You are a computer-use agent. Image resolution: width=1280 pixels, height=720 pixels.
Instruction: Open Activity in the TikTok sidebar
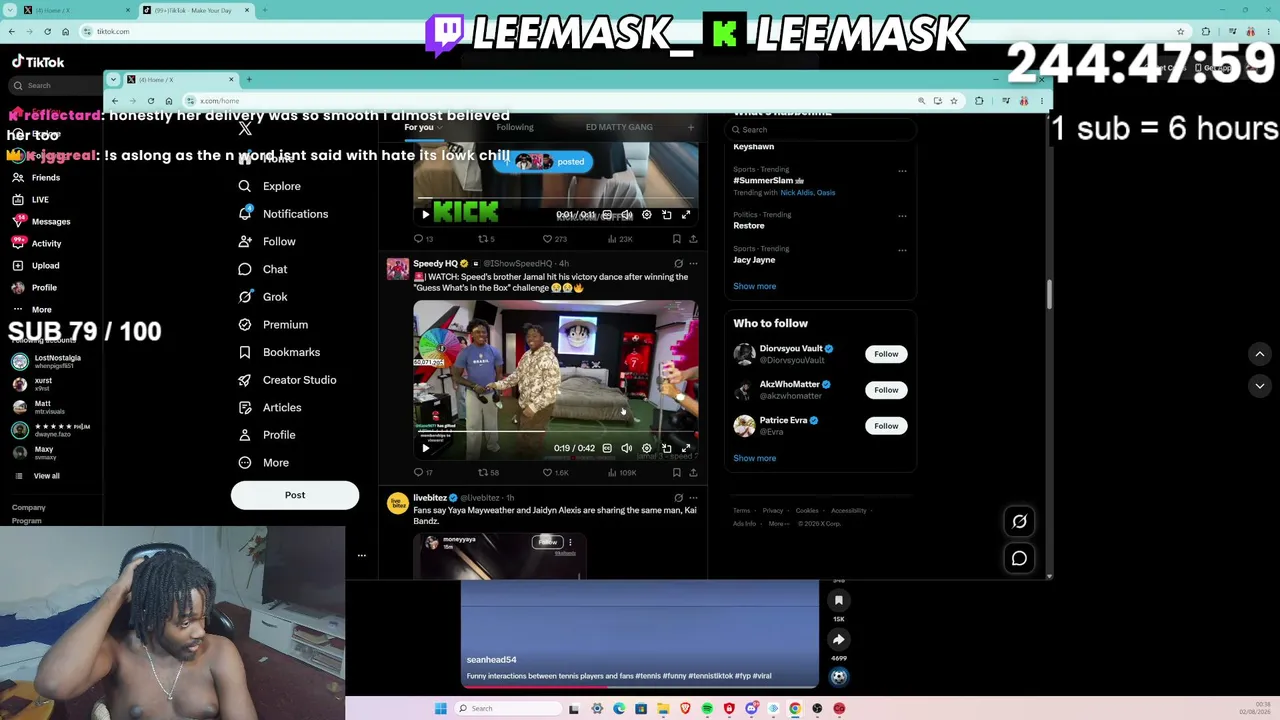37,244
